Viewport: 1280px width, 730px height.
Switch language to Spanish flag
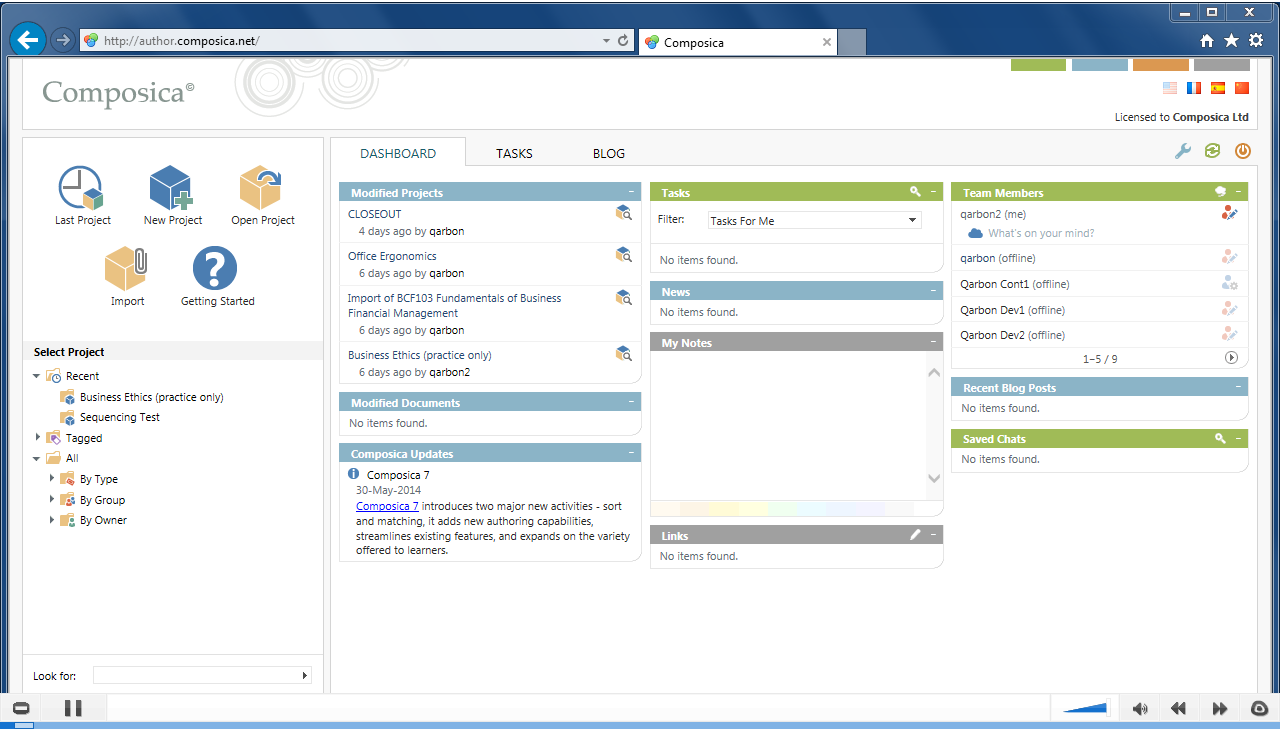(1218, 88)
